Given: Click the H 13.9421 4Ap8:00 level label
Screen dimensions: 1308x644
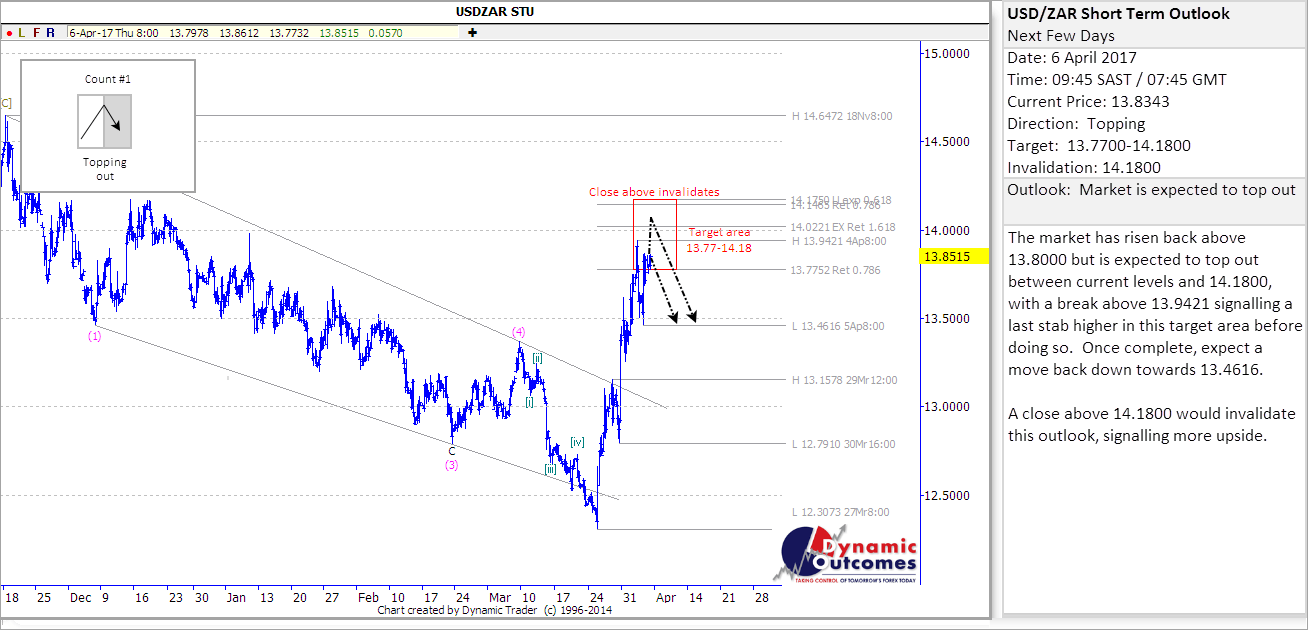Looking at the screenshot, I should (840, 241).
